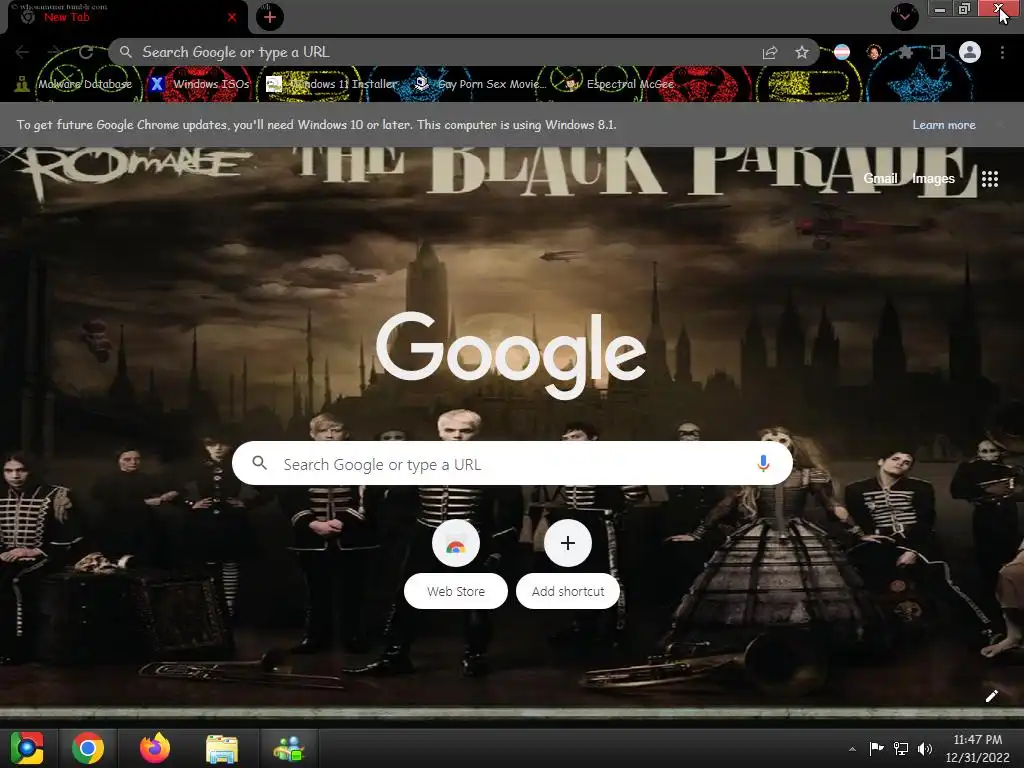Image resolution: width=1024 pixels, height=768 pixels.
Task: Dismiss the Chrome update info bar
Action: tap(1000, 125)
